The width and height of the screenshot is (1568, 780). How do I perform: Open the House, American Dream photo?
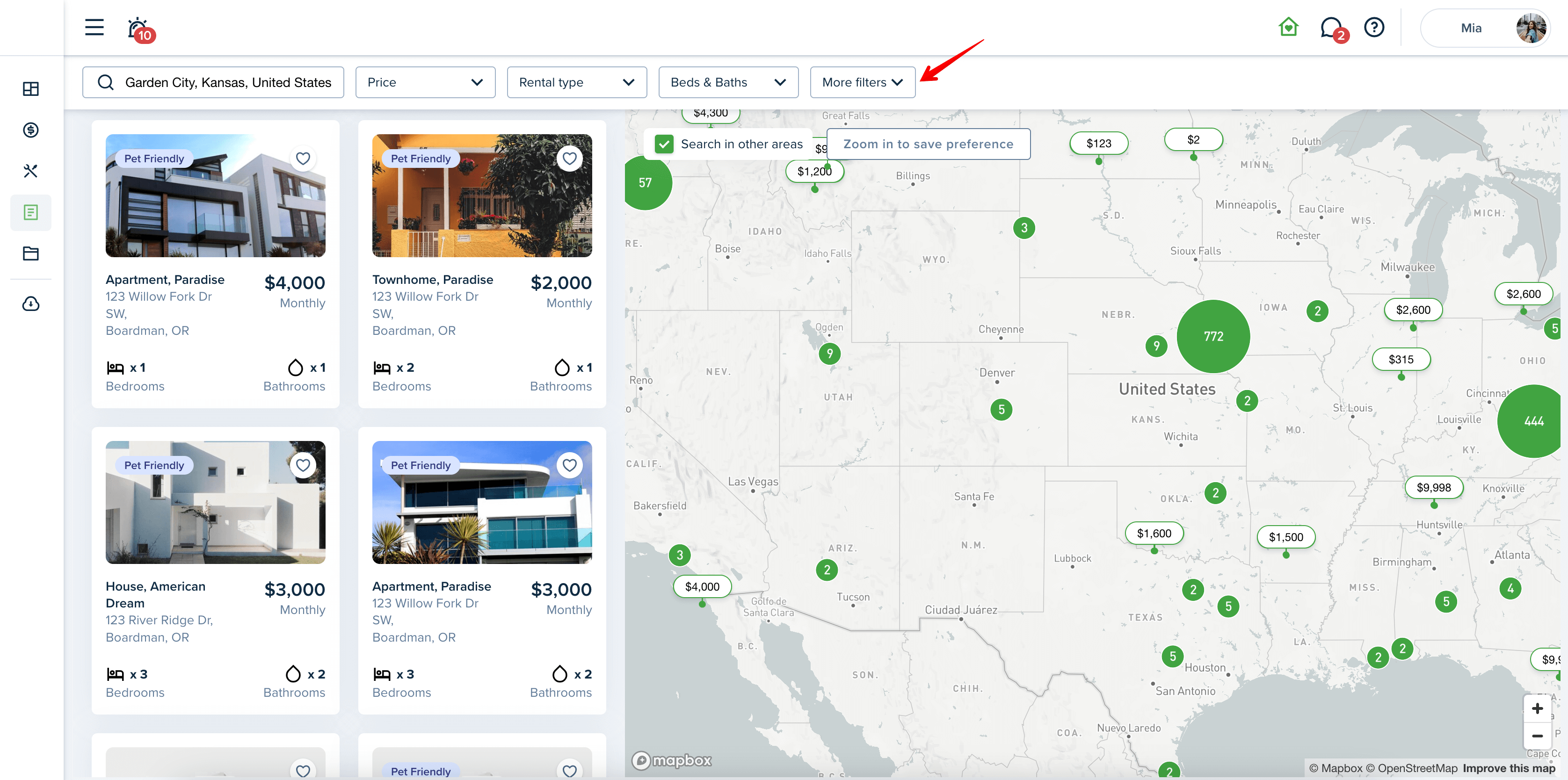coord(216,503)
